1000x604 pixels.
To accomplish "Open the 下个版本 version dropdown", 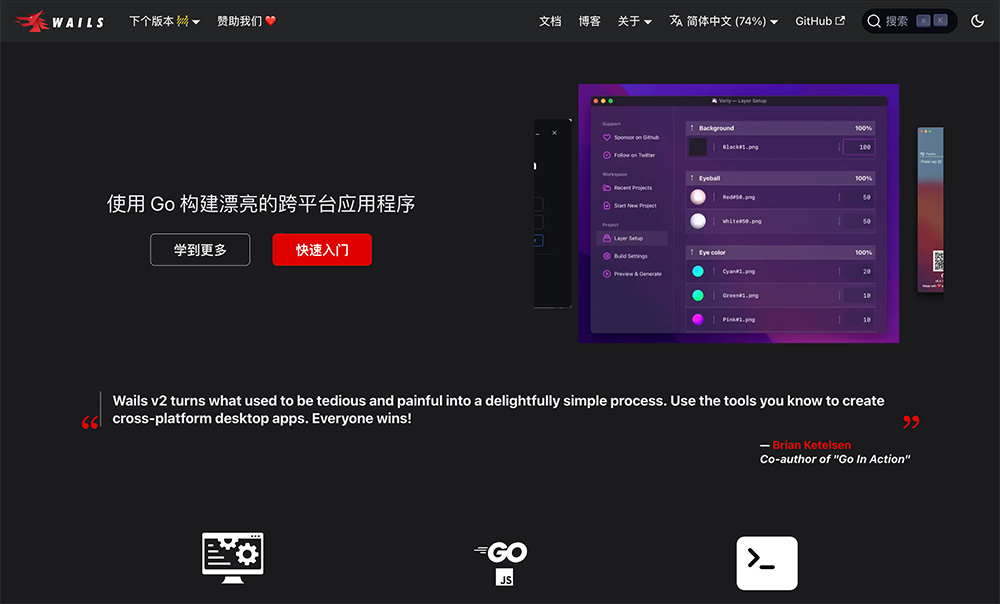I will pos(165,21).
